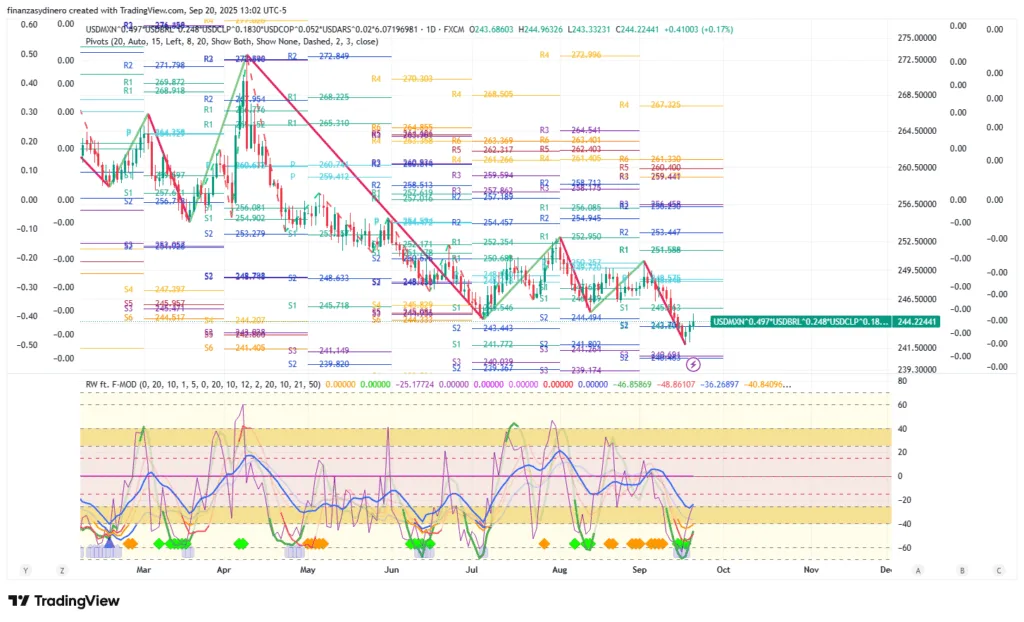
Task: Click the close value C244.22441
Action: (x=637, y=29)
